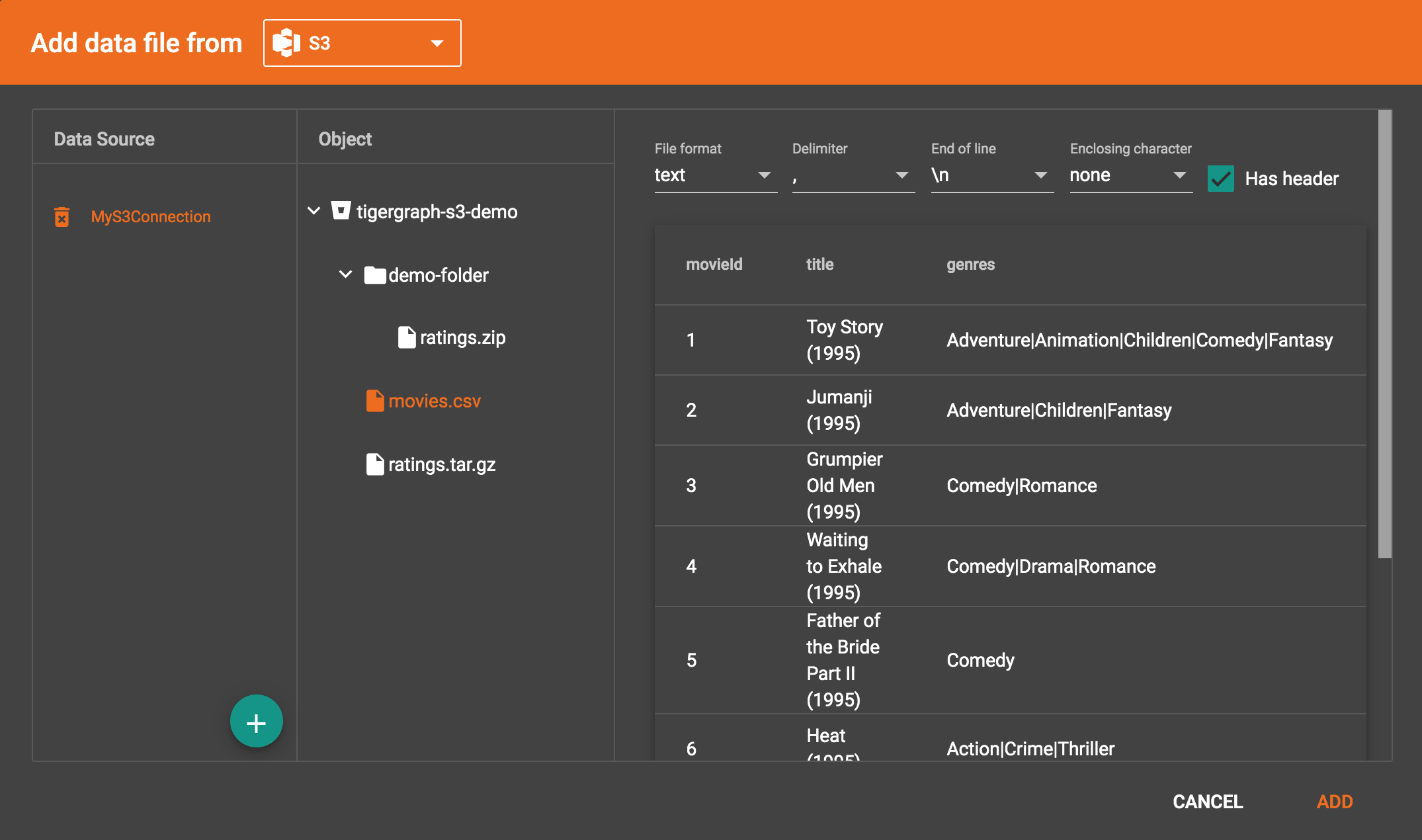This screenshot has height=840, width=1422.
Task: Click the green add data source plus button
Action: tap(256, 722)
